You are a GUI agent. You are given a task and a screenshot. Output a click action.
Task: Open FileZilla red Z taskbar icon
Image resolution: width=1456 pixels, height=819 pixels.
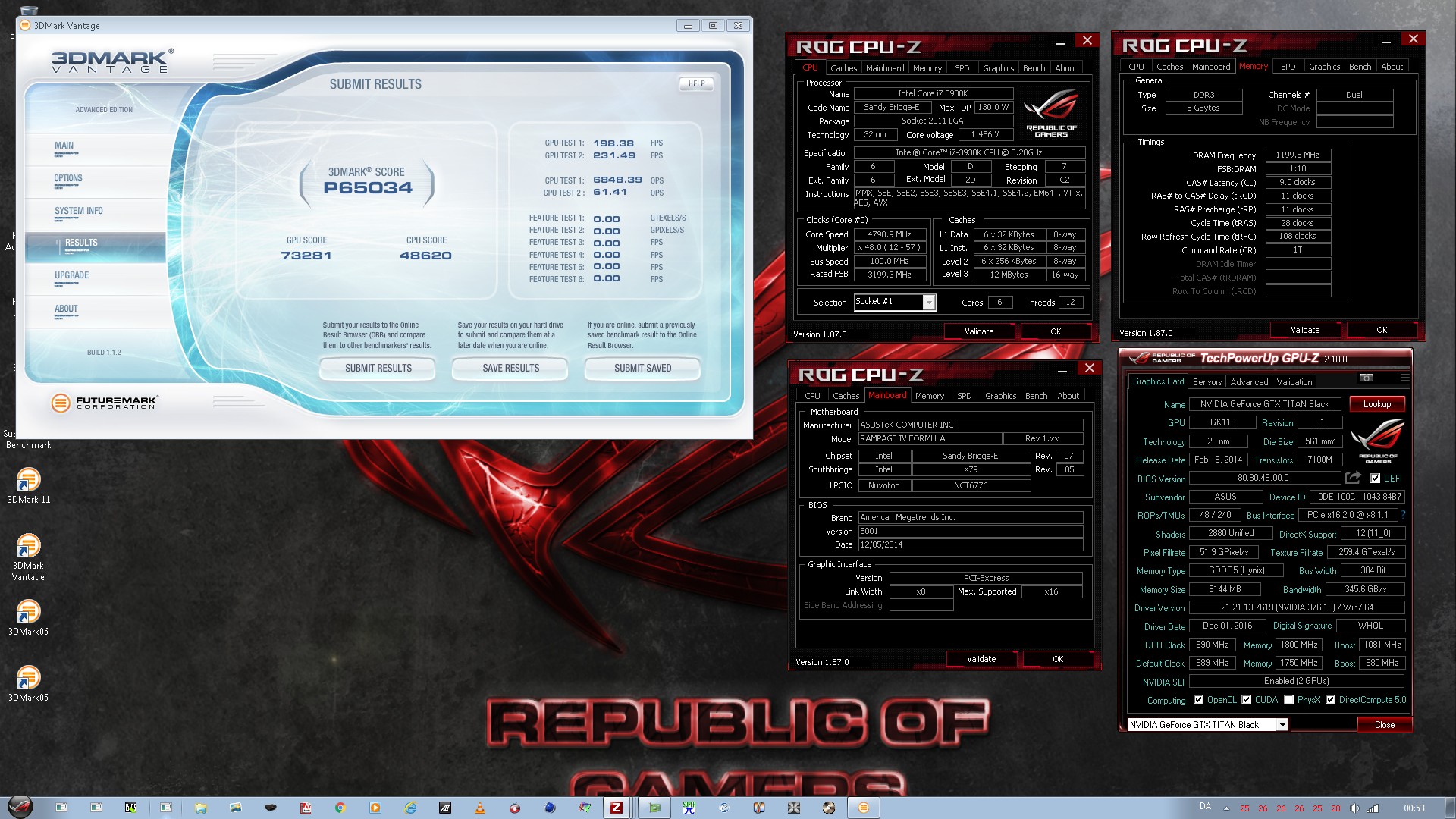click(x=617, y=808)
